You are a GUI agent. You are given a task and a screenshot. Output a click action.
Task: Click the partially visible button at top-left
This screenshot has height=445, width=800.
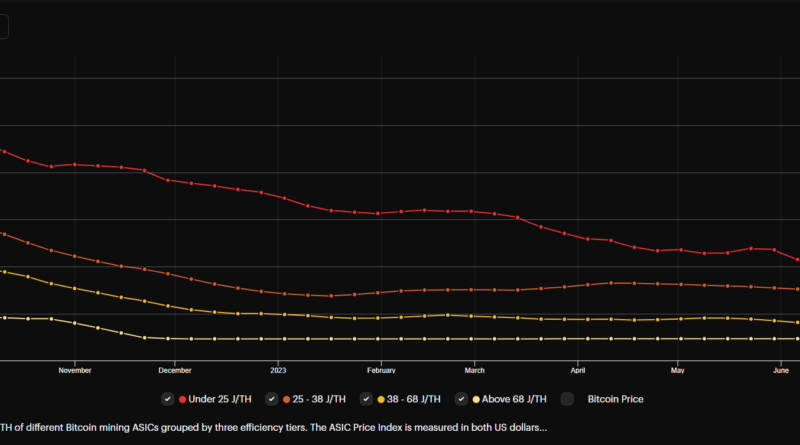pos(4,27)
